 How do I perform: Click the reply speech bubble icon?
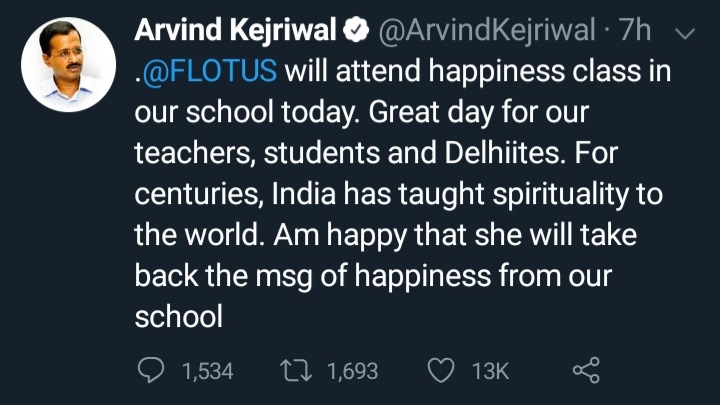tap(149, 371)
